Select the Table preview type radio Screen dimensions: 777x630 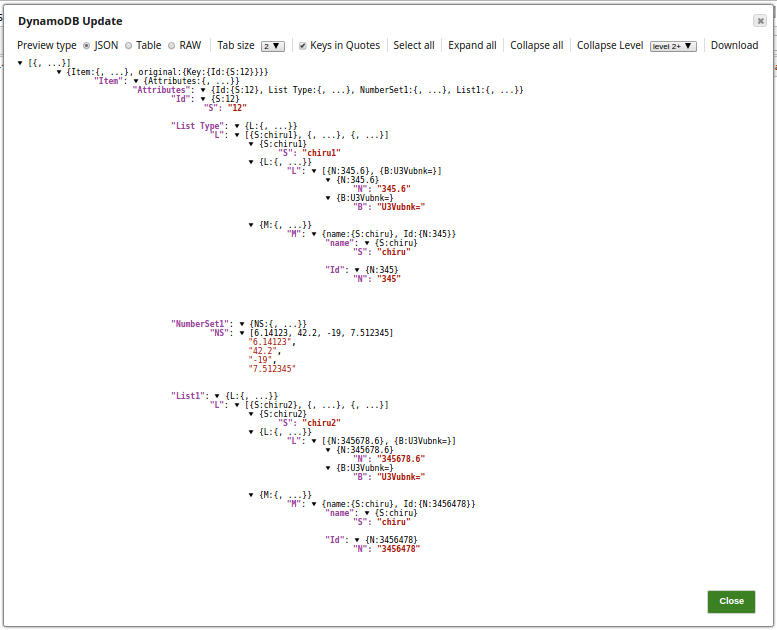128,46
